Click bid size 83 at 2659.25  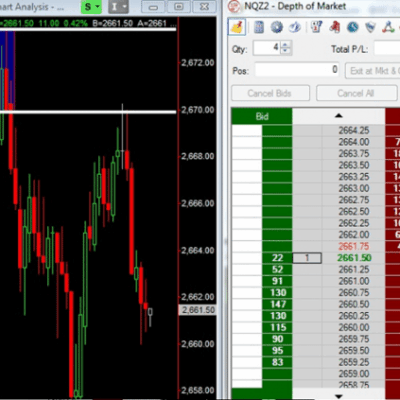tap(277, 362)
